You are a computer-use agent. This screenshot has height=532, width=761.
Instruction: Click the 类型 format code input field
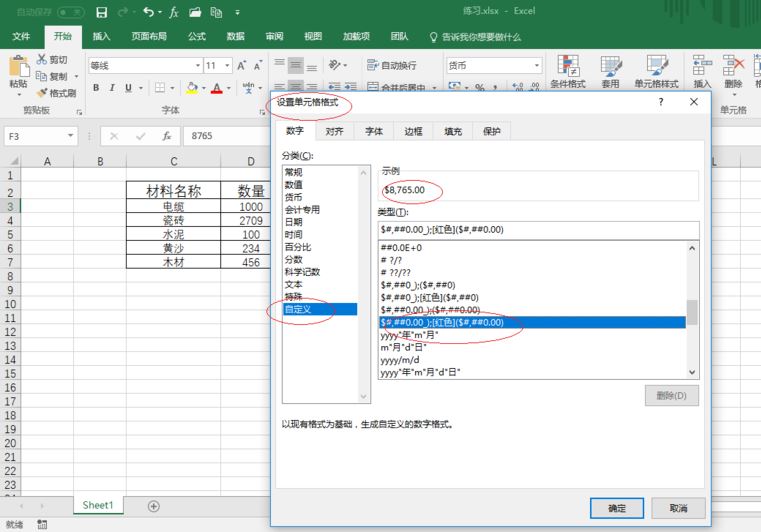tap(538, 230)
